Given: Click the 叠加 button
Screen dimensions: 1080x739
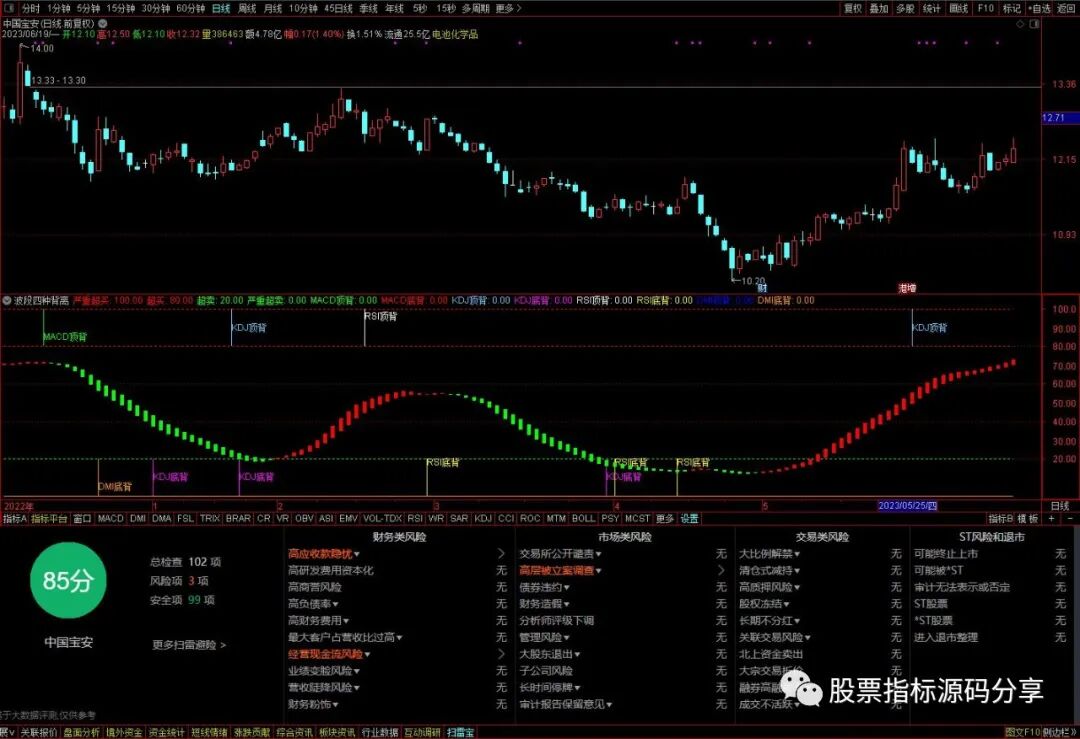Looking at the screenshot, I should pyautogui.click(x=879, y=8).
